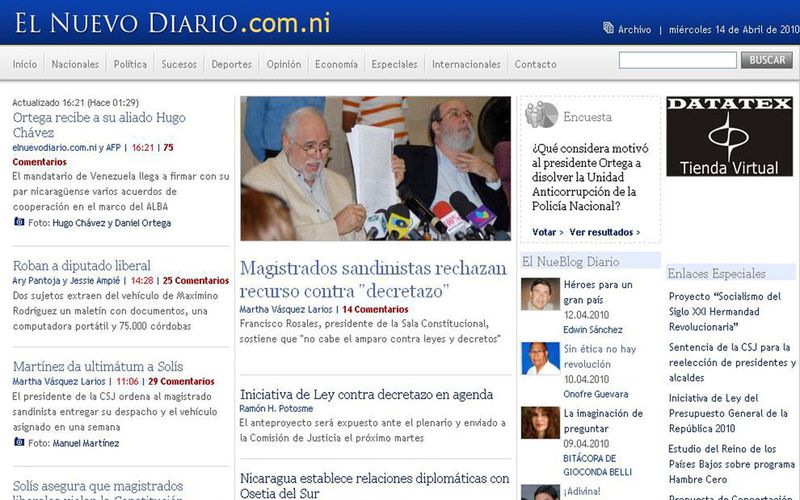Open Gioconda Belli blog author thumbnail
The height and width of the screenshot is (500, 800).
pyautogui.click(x=540, y=422)
